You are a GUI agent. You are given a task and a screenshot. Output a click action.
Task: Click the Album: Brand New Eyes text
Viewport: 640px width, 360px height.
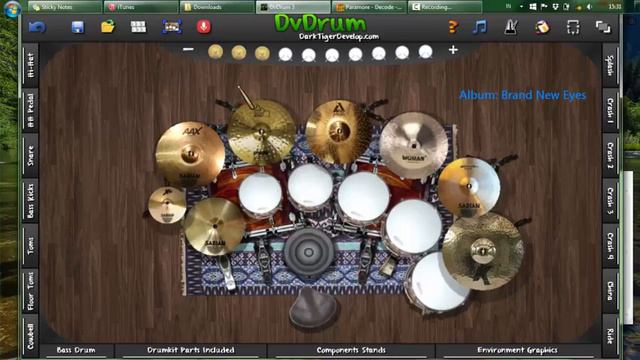pos(523,95)
